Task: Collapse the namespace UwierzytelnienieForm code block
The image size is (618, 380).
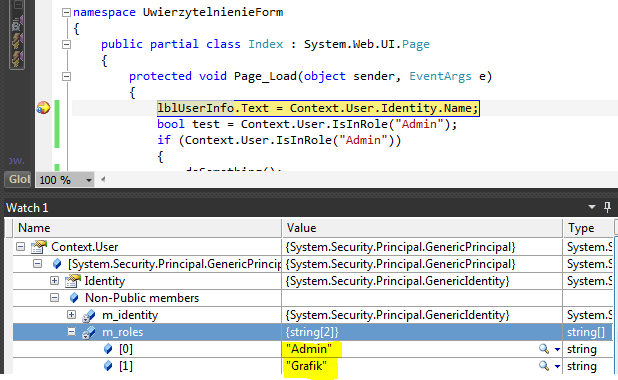Action: 66,13
